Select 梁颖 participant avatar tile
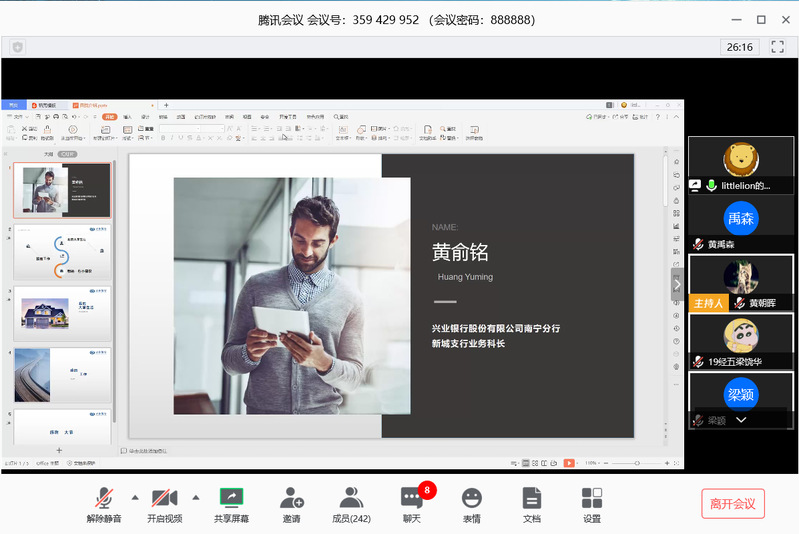 pyautogui.click(x=741, y=400)
